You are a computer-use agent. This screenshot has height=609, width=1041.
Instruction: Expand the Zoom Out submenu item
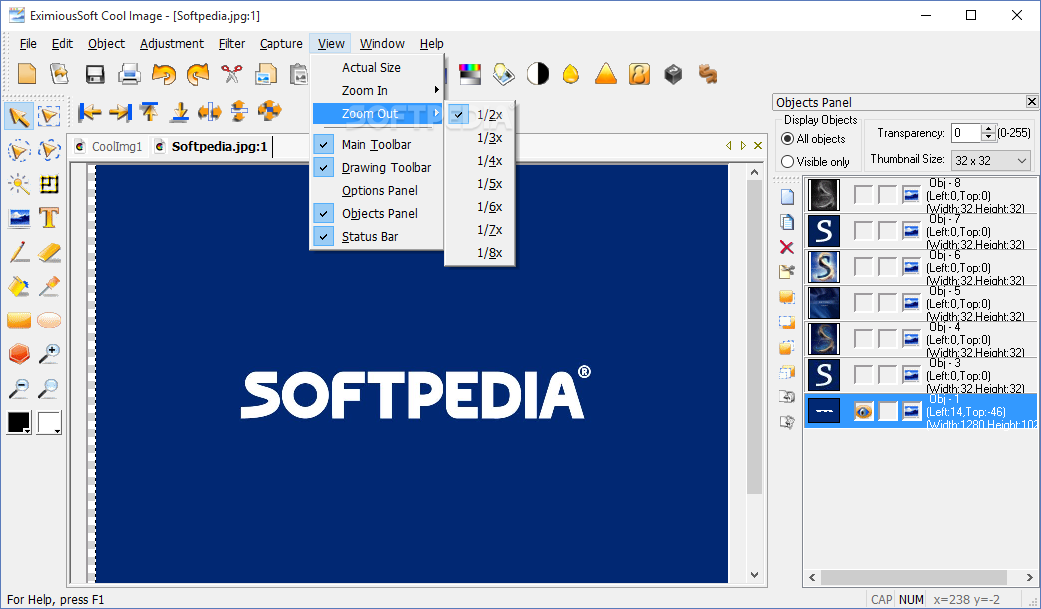point(376,114)
